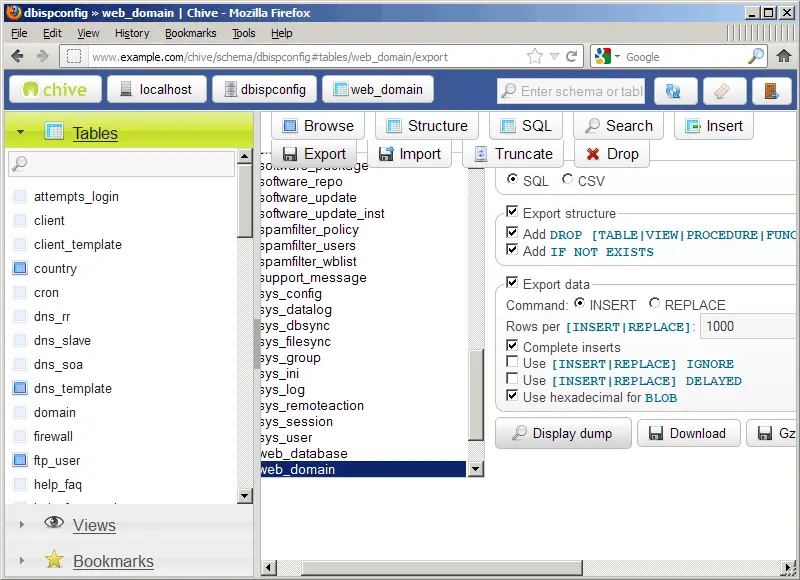Click the chive logo button

[x=55, y=90]
